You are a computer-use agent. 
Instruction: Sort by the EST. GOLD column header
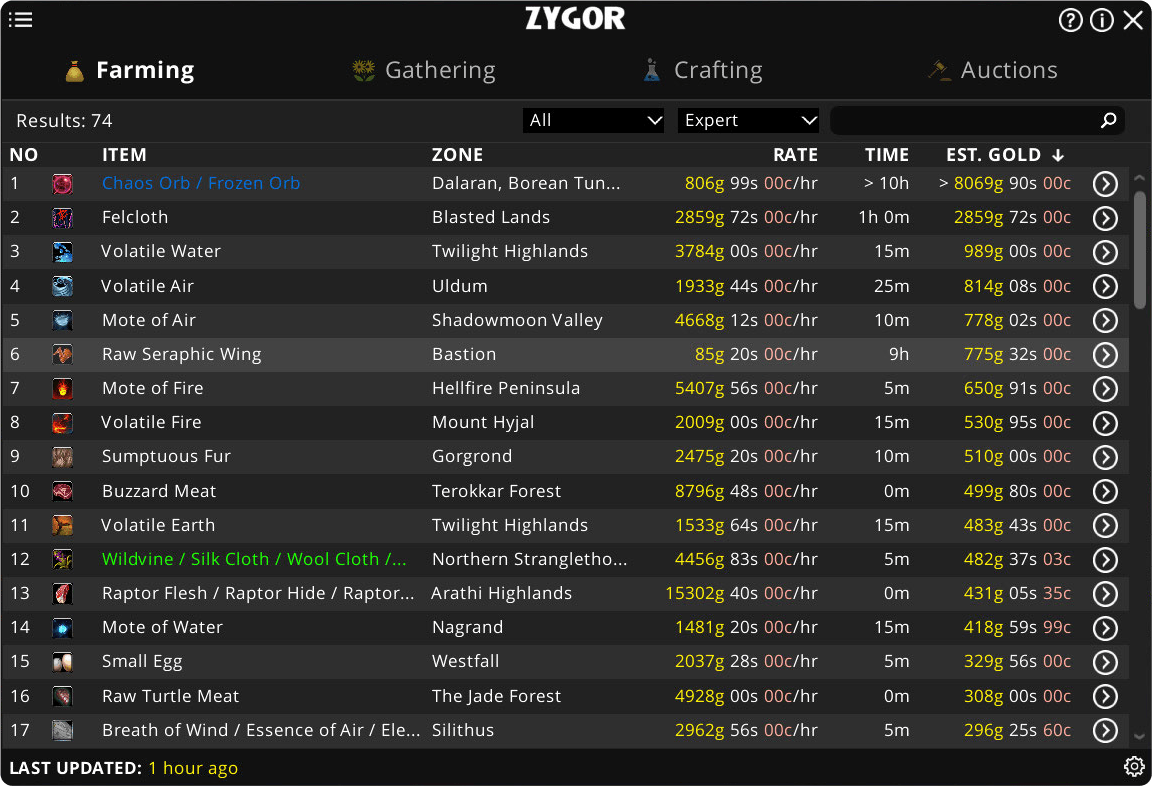point(1004,154)
